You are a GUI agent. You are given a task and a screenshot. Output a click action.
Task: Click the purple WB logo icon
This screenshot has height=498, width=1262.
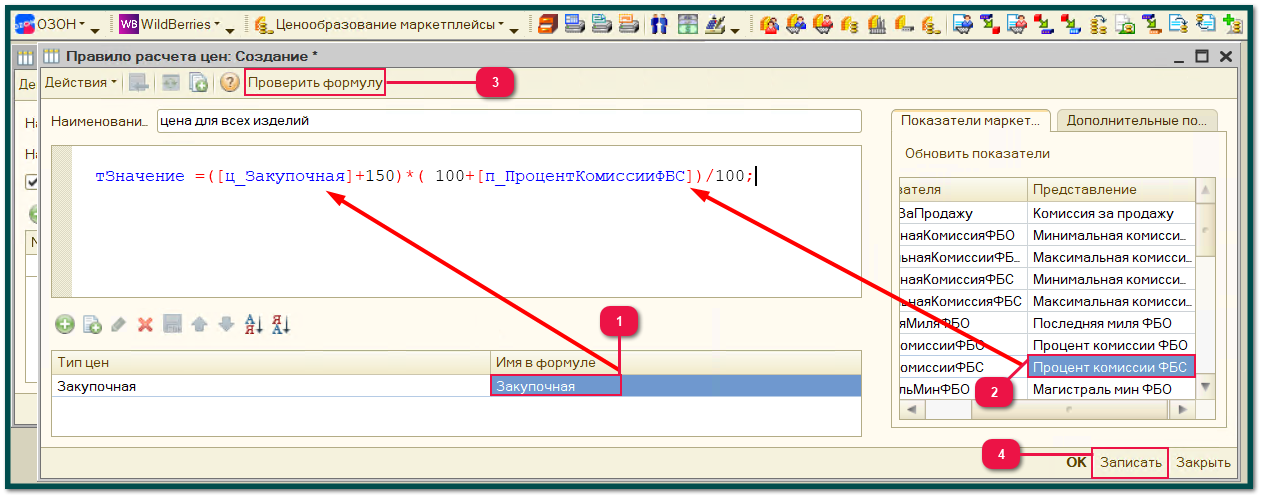click(129, 23)
